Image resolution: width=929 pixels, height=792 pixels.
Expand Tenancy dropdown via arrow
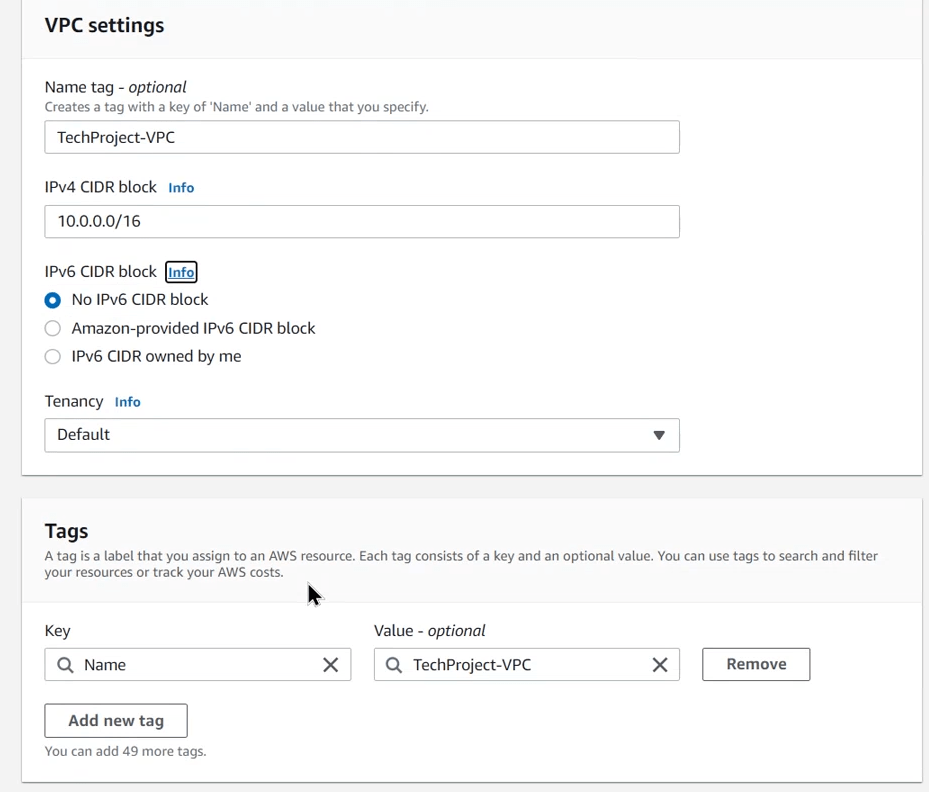tap(658, 435)
